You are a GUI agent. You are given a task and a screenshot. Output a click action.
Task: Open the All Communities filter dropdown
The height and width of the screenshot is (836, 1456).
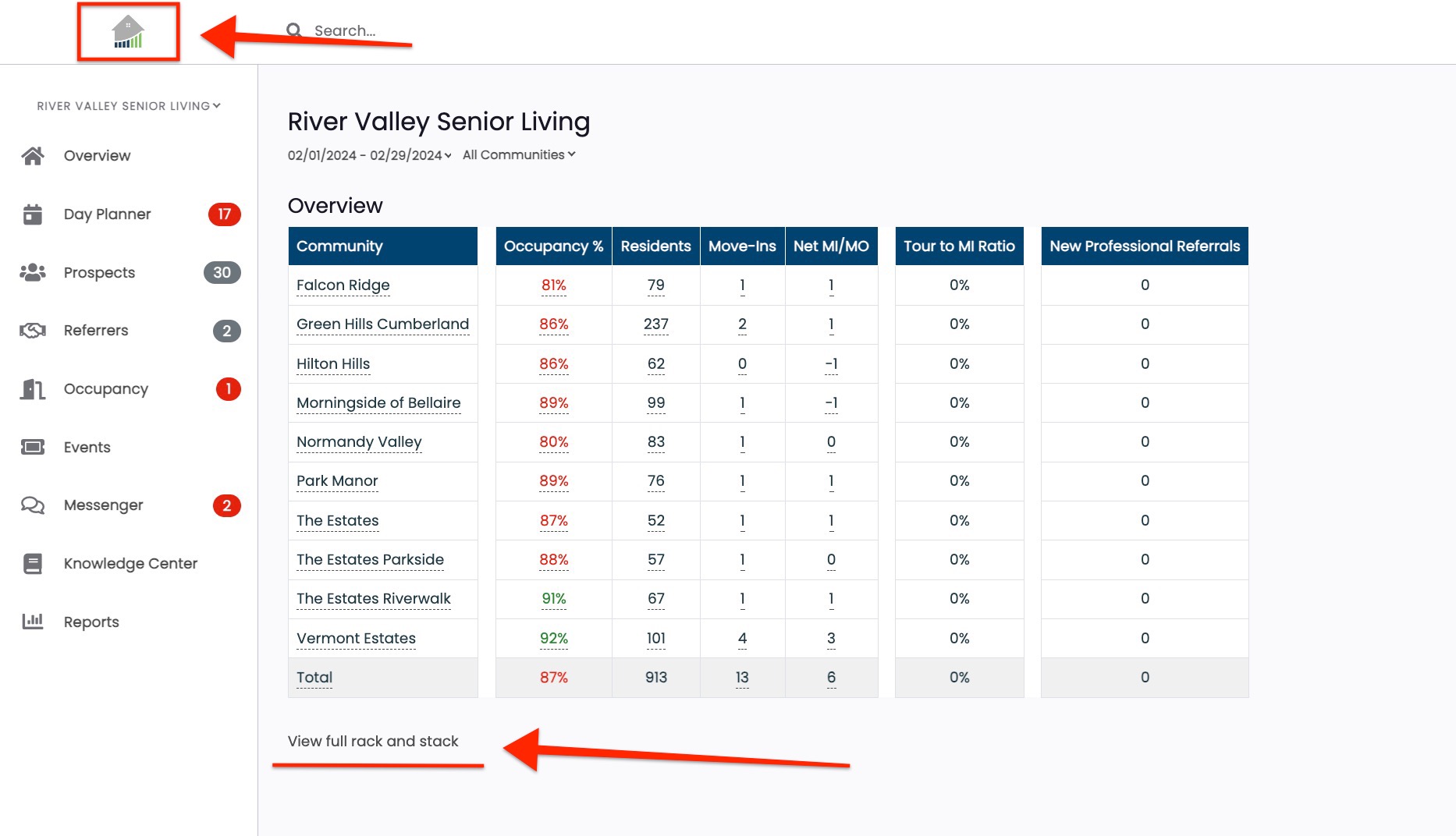point(519,155)
